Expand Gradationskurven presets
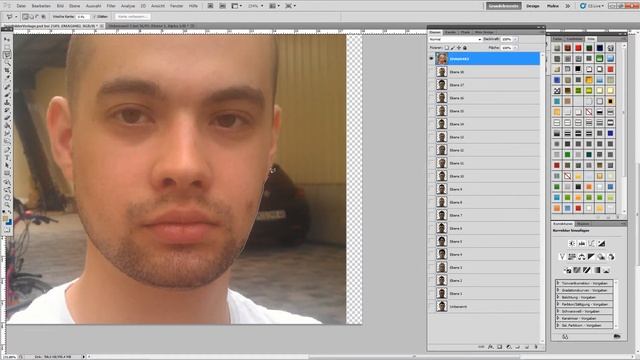Screen dimensions: 640x360 (558, 290)
